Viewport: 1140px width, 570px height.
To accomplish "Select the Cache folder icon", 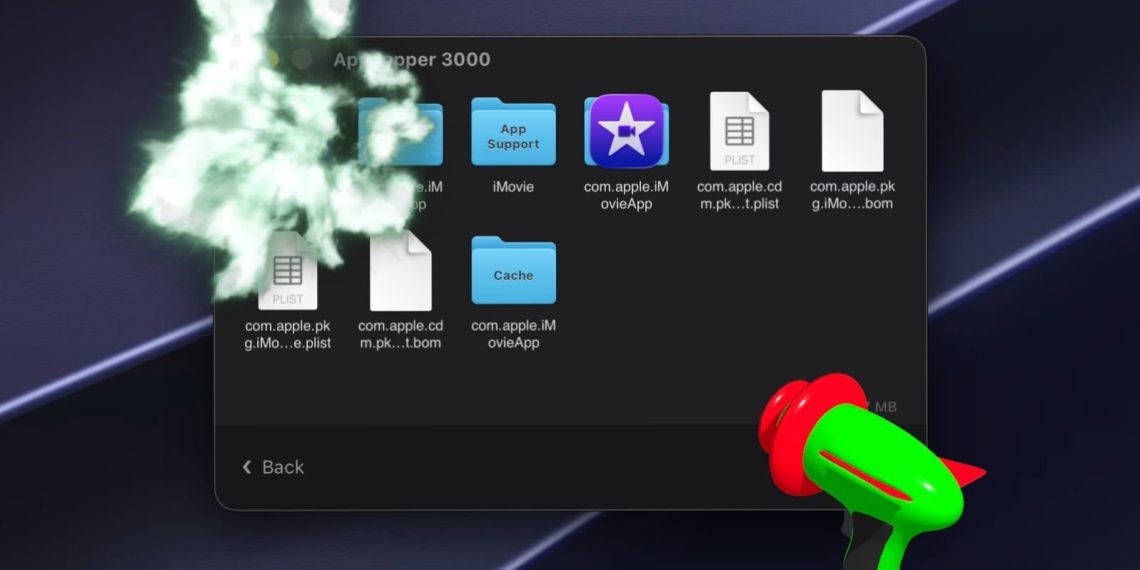I will (x=513, y=270).
